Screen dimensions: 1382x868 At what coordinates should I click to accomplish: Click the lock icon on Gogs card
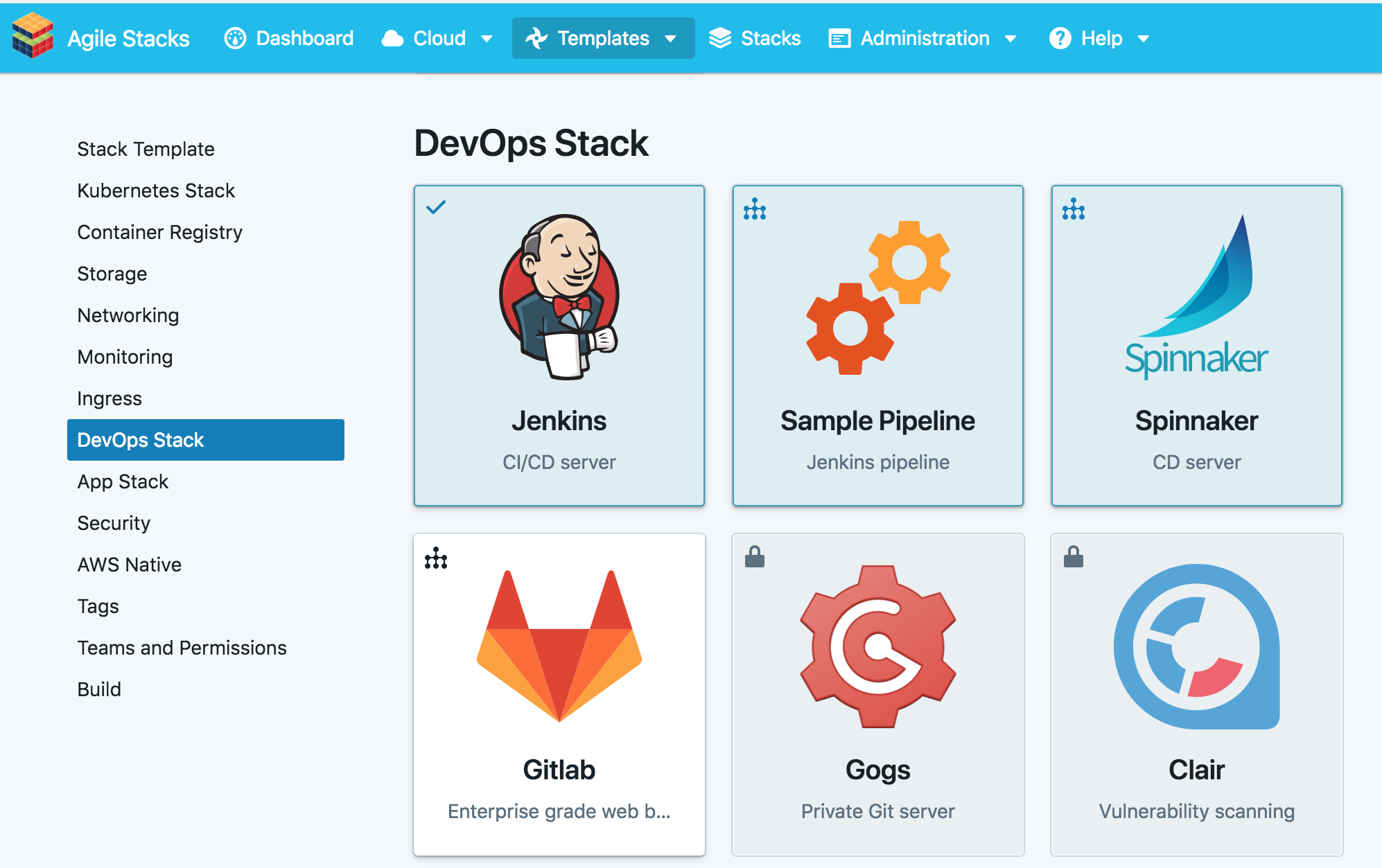(755, 556)
